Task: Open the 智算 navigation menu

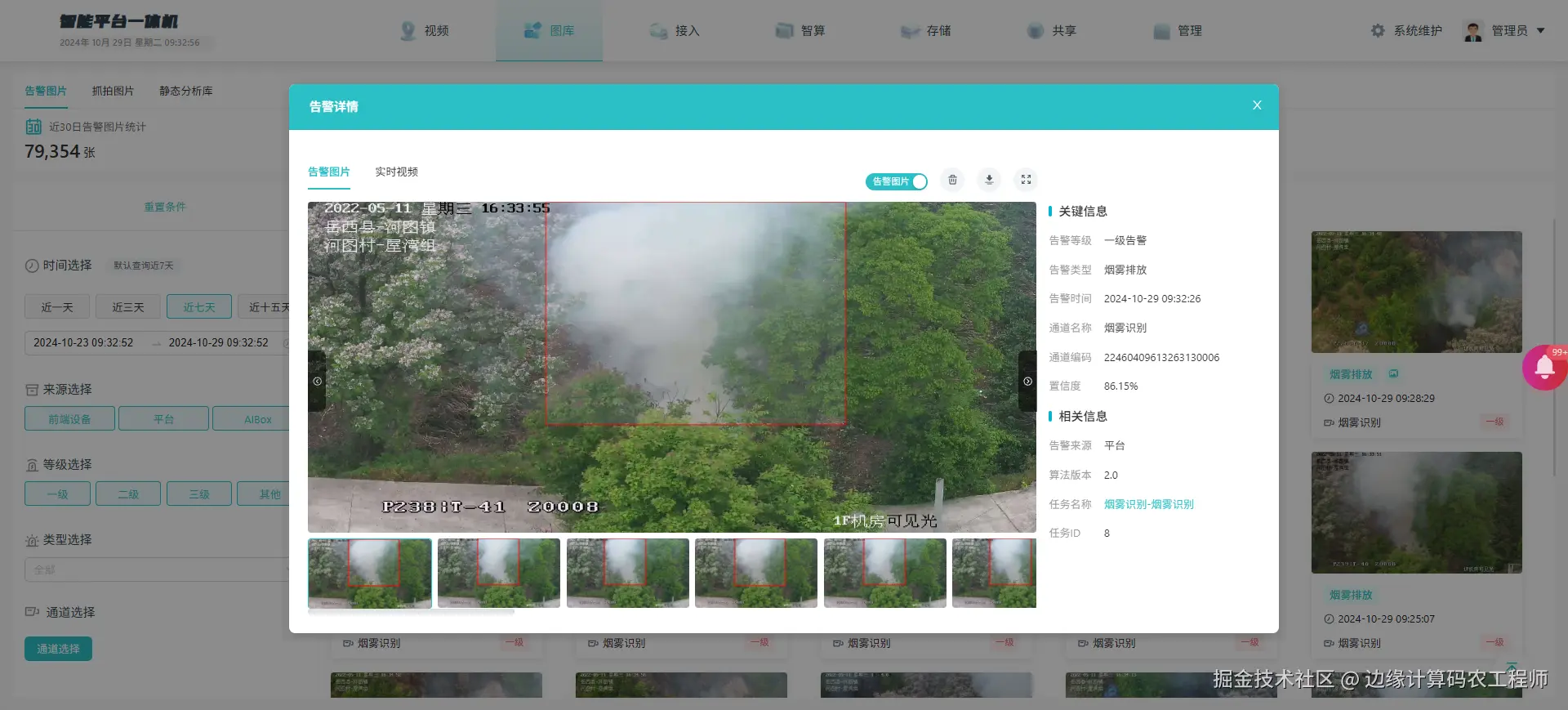Action: [800, 30]
